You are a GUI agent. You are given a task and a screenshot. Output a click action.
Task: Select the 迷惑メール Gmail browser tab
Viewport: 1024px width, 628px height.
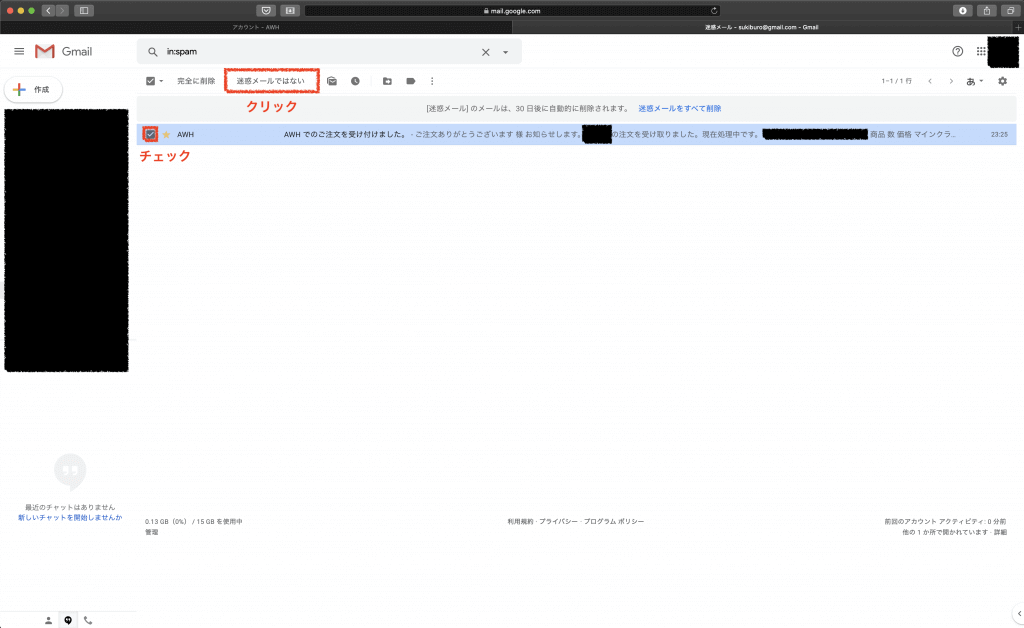point(762,27)
